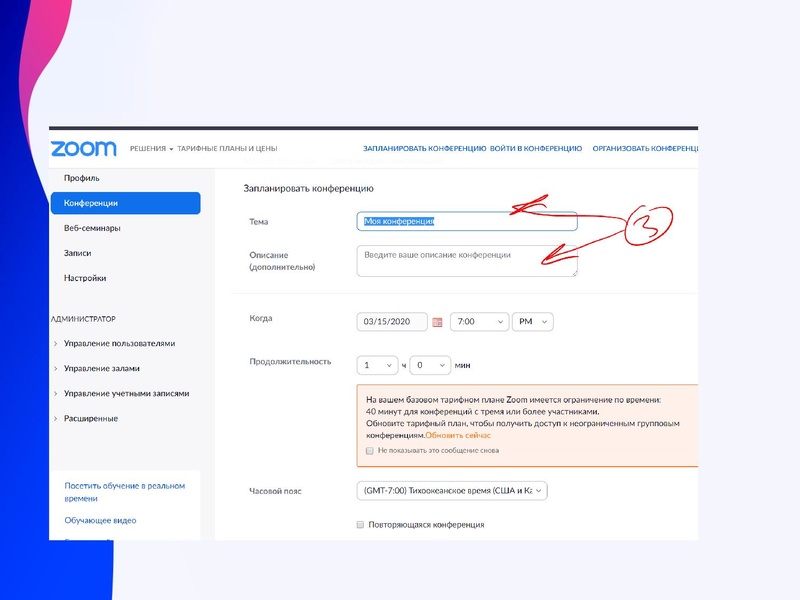This screenshot has width=800, height=600.
Task: Click the date field showing 03/15/2020
Action: [393, 323]
